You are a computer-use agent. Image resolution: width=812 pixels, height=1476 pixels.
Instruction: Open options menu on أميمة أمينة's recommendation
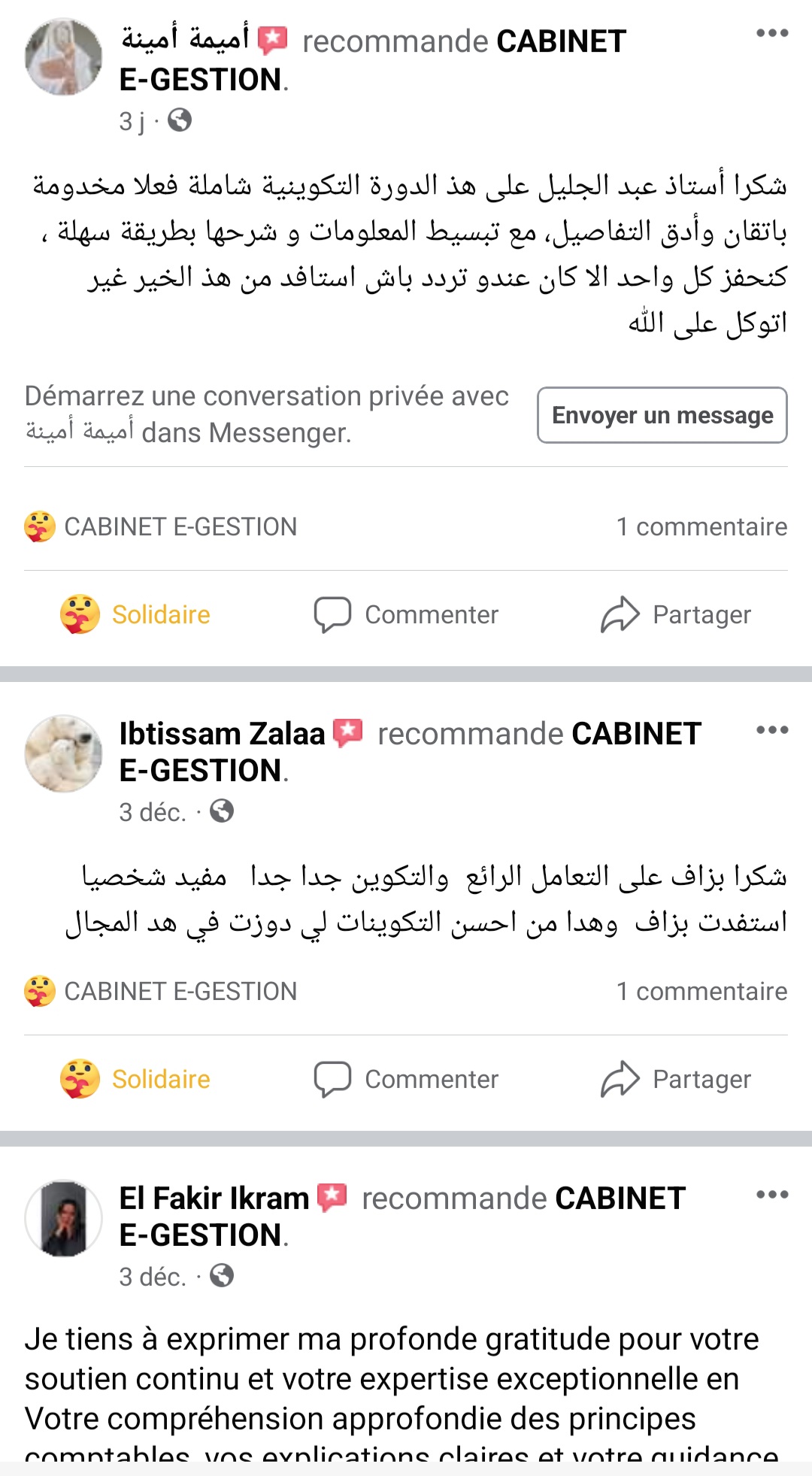pyautogui.click(x=772, y=33)
